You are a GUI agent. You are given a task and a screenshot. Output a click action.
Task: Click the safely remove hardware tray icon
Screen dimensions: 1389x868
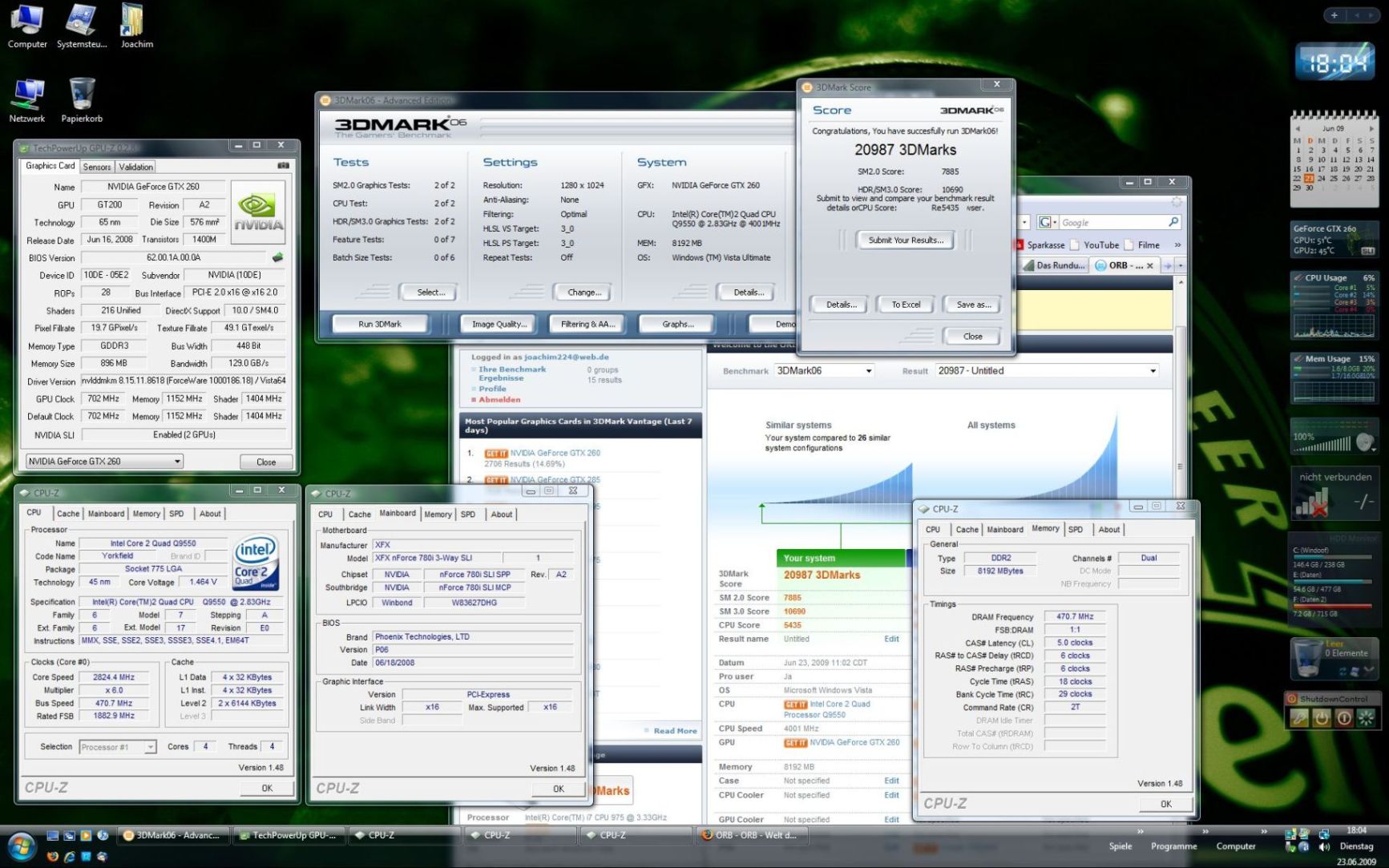point(1290,846)
